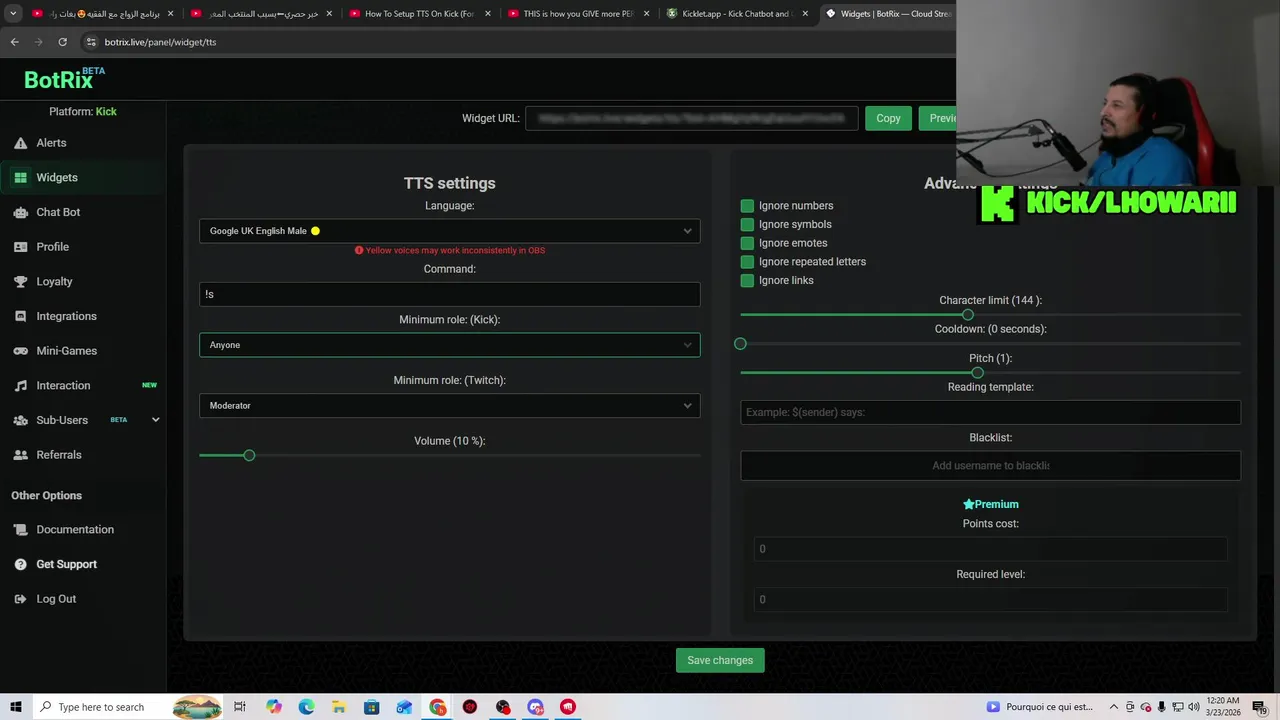
Task: Open Microsoft Store from taskbar
Action: click(x=371, y=707)
